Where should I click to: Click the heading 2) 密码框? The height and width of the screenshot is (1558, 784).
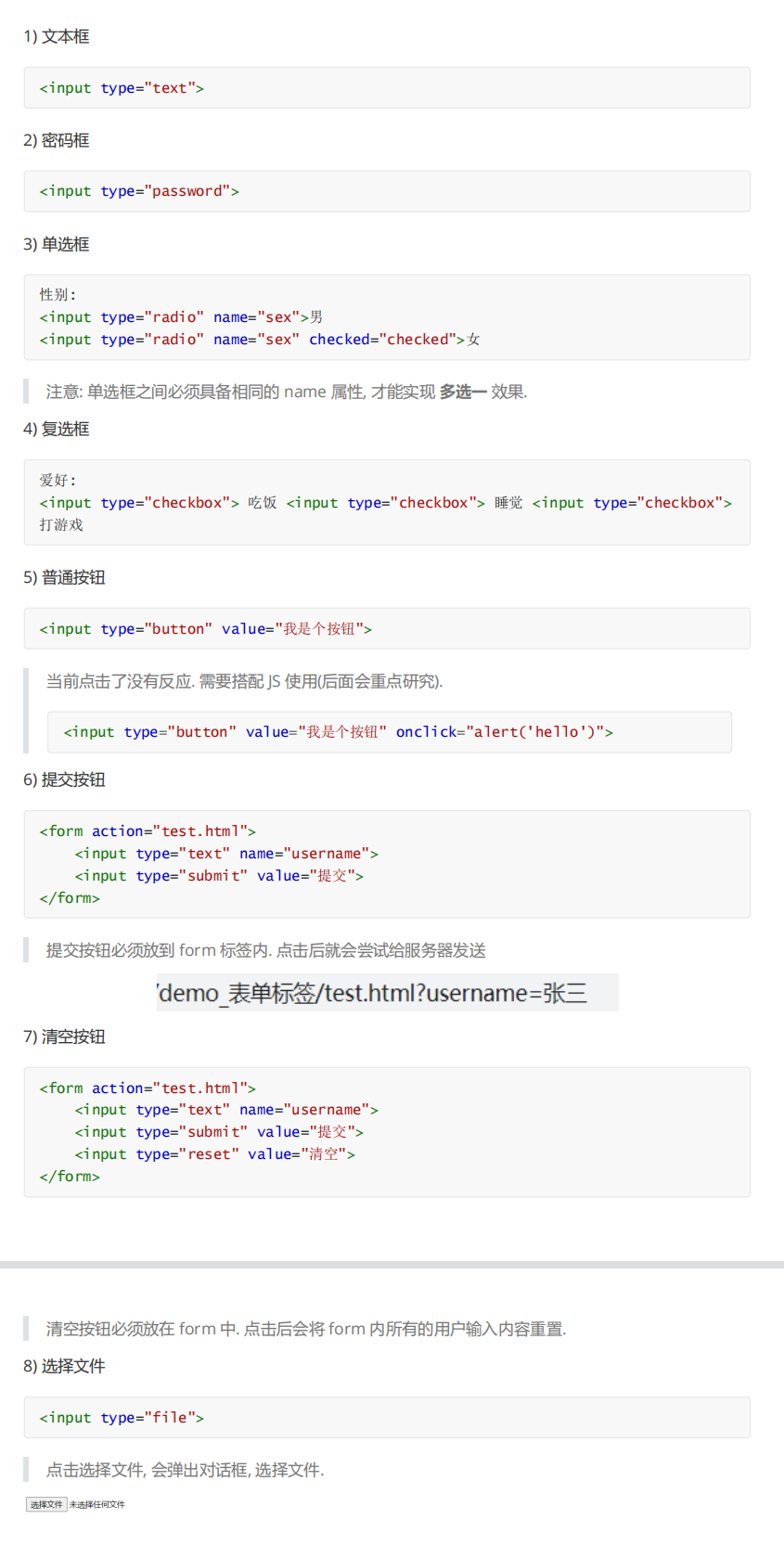(57, 140)
